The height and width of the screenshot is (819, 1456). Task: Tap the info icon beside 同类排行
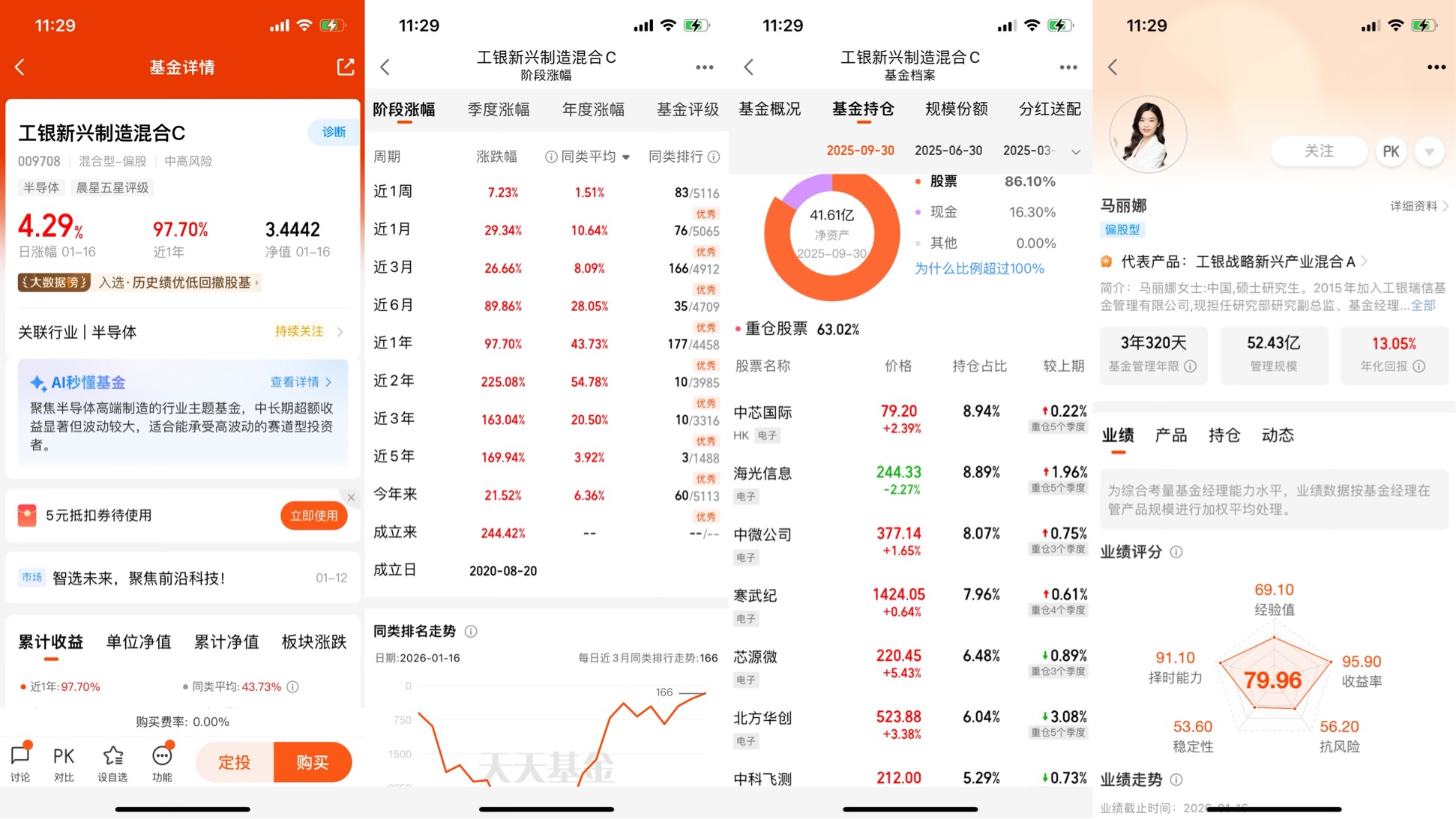pos(714,157)
